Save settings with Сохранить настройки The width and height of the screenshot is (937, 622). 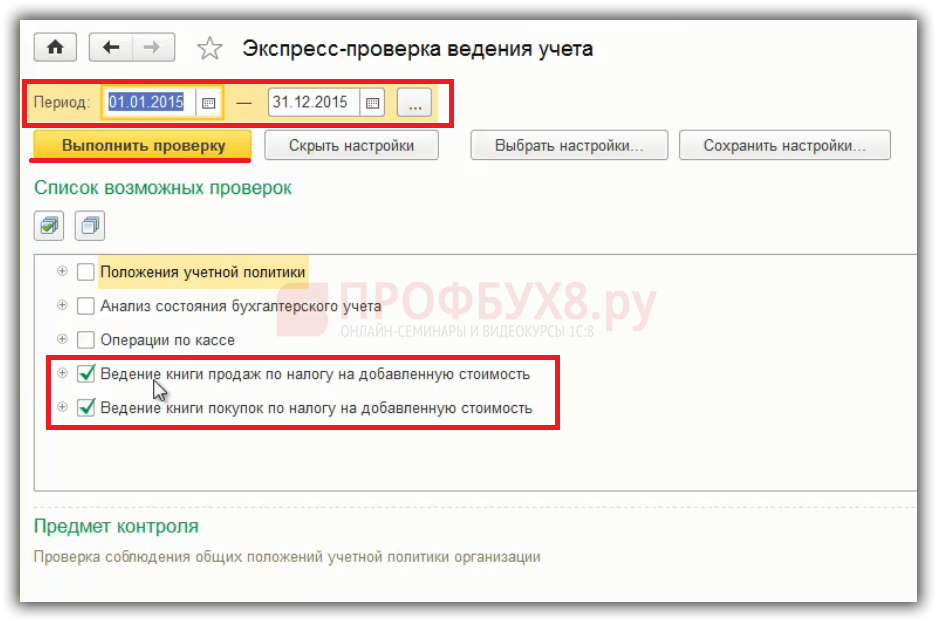point(785,146)
